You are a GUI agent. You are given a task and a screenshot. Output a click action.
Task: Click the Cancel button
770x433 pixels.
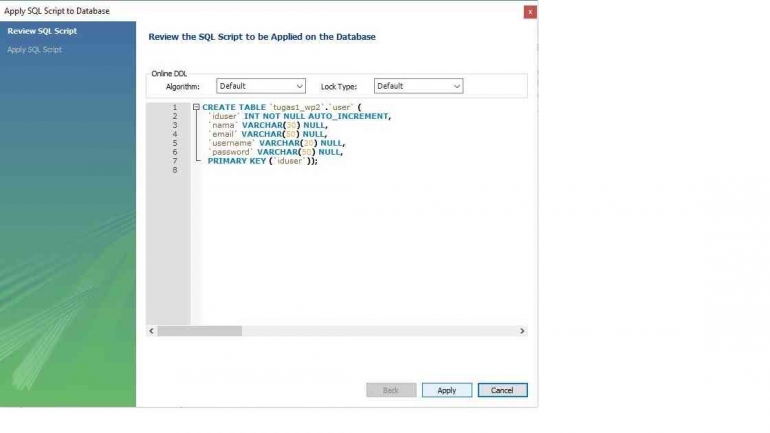pos(502,390)
